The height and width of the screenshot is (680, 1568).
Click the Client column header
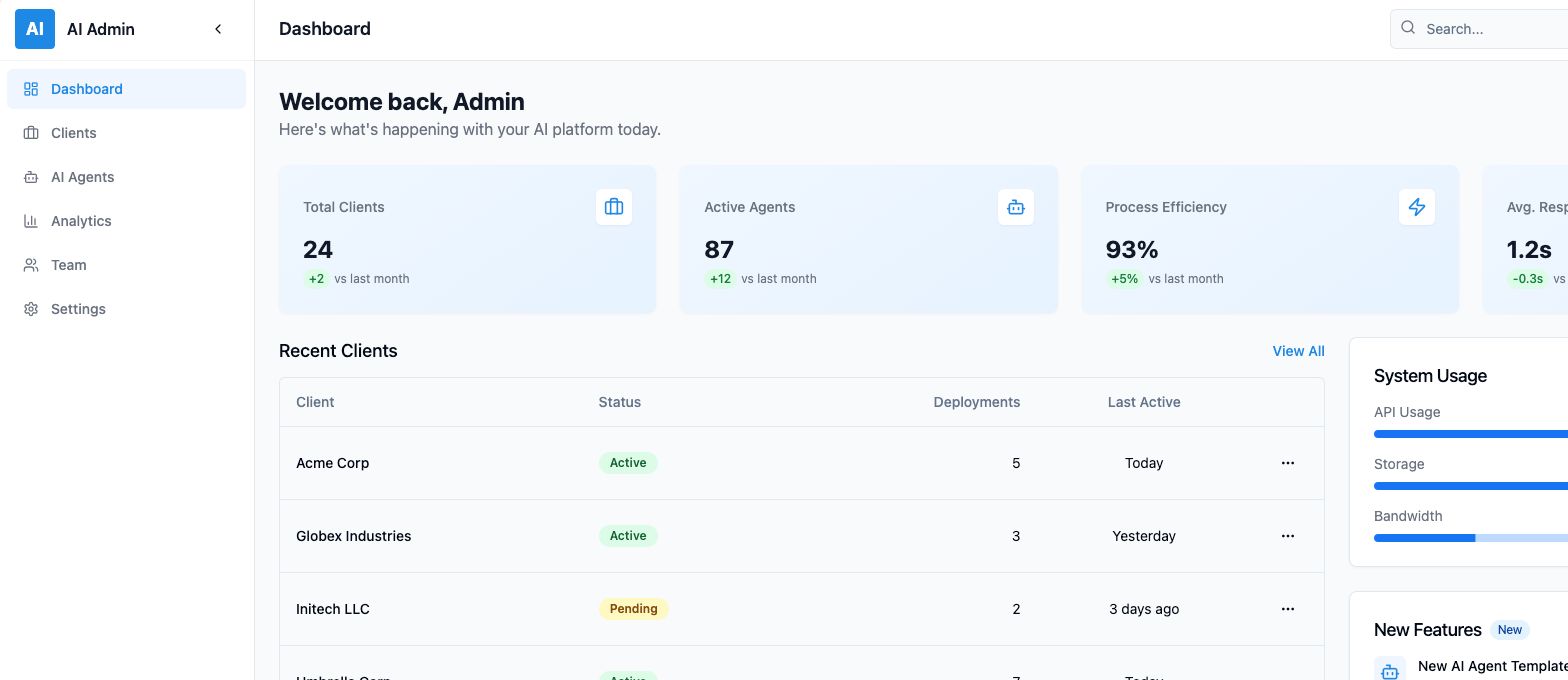(315, 402)
